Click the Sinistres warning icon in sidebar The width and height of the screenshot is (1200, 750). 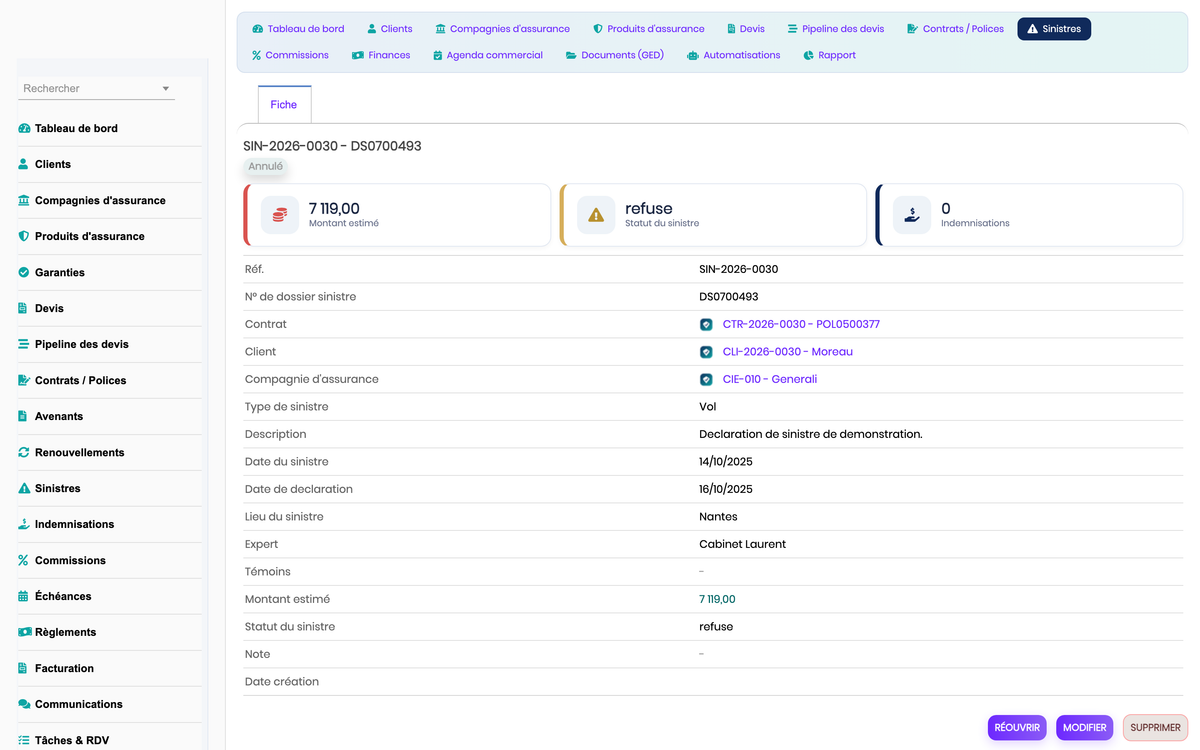[x=24, y=488]
